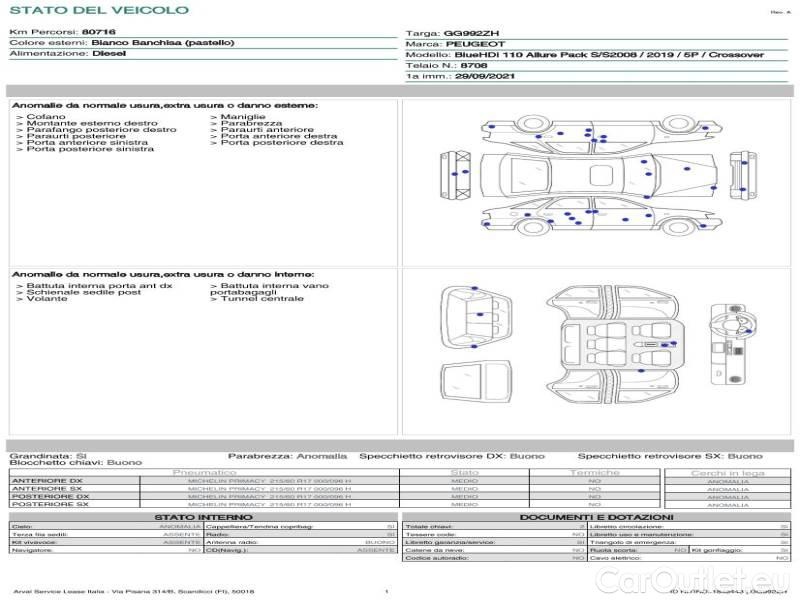This screenshot has height=600, width=800.
Task: Click the 'Termiche' column header
Action: [x=595, y=472]
